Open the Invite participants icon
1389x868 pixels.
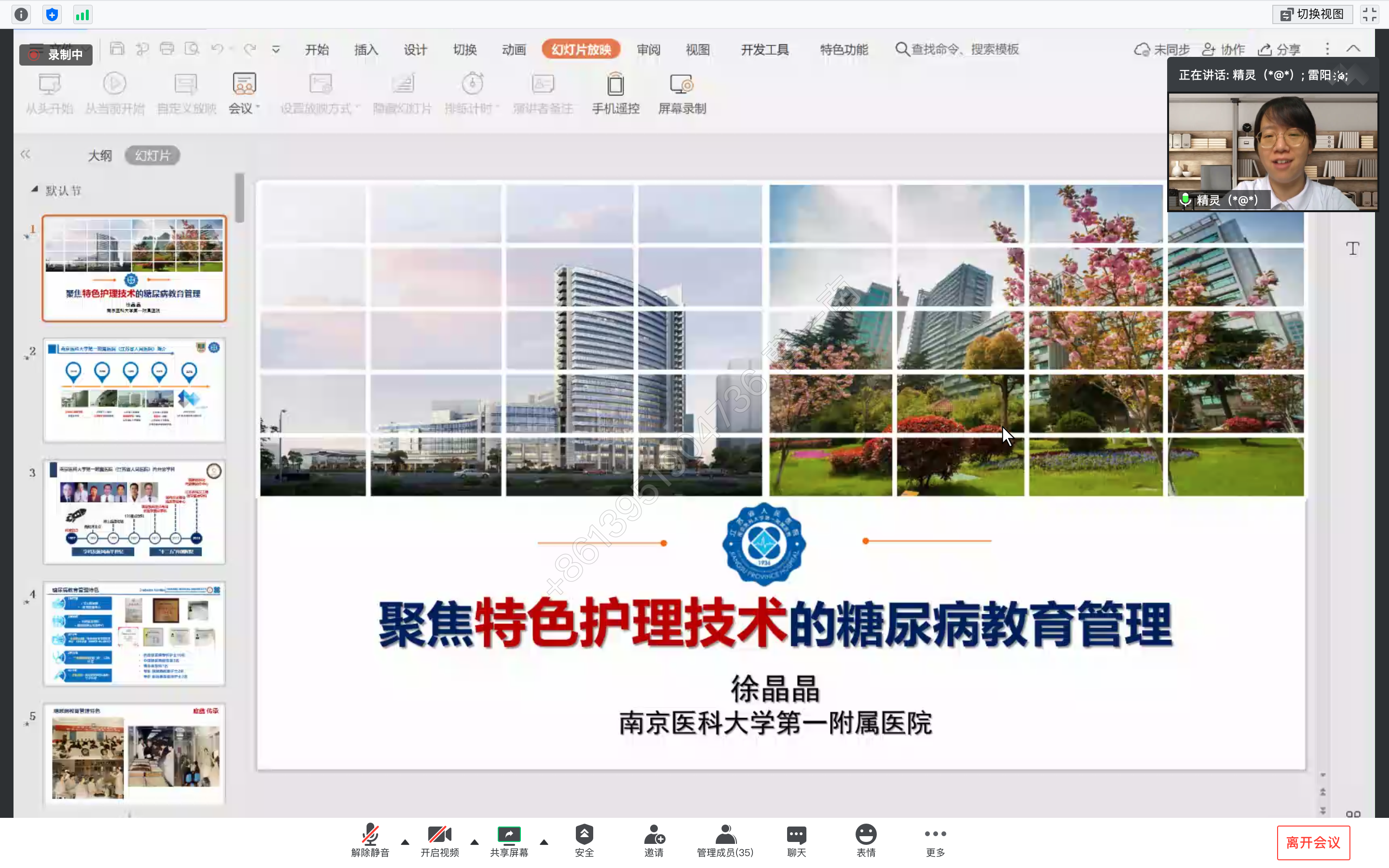[654, 835]
